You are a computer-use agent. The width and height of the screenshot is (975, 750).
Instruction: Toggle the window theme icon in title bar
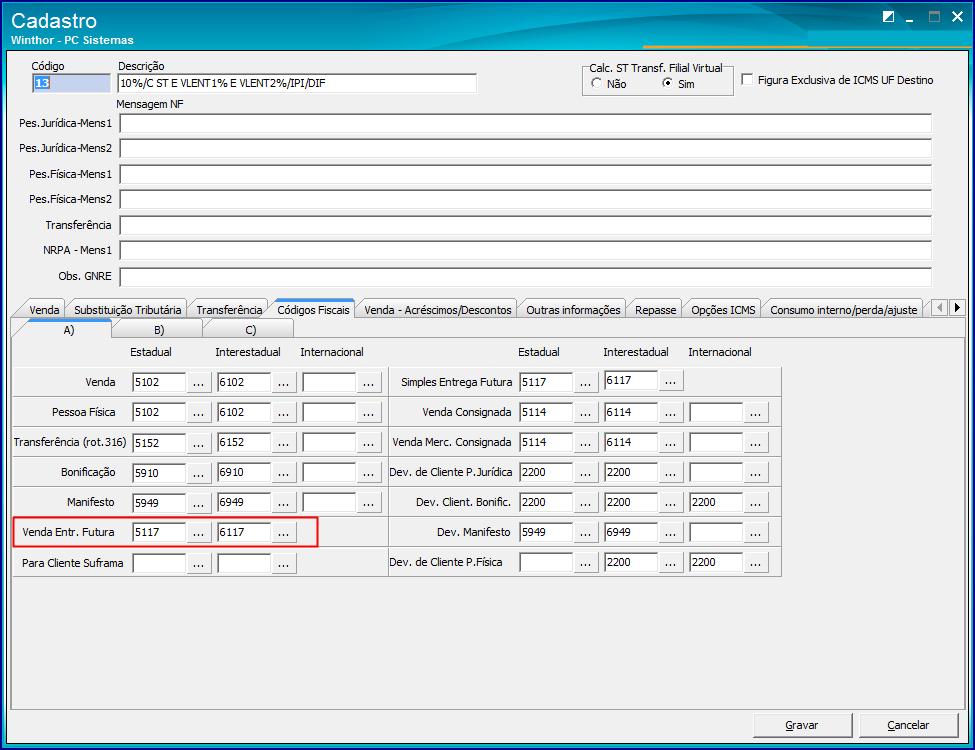(x=889, y=17)
